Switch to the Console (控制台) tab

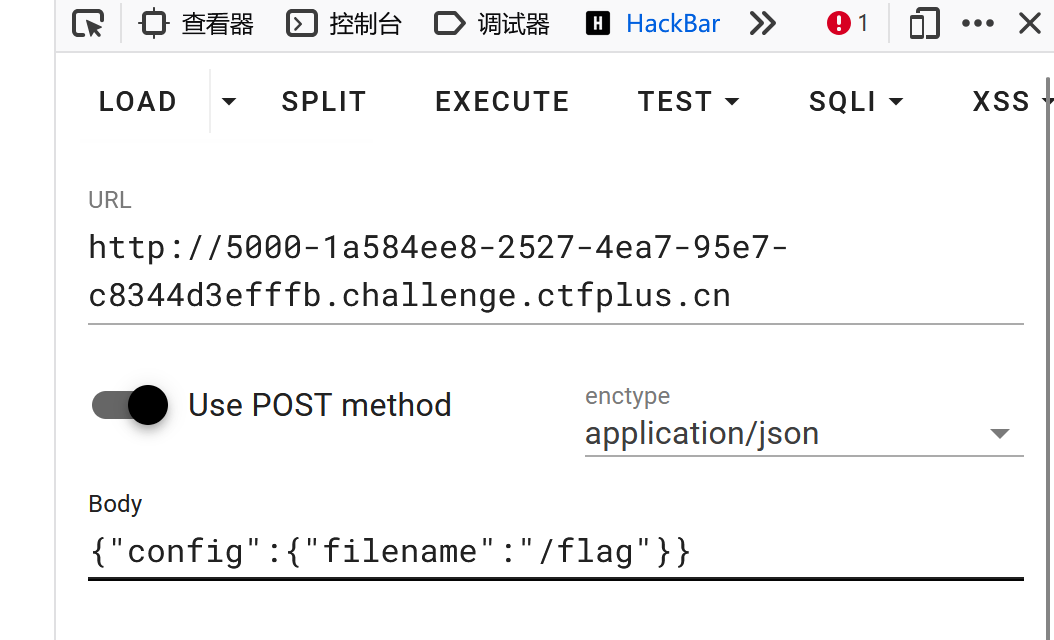tap(344, 24)
